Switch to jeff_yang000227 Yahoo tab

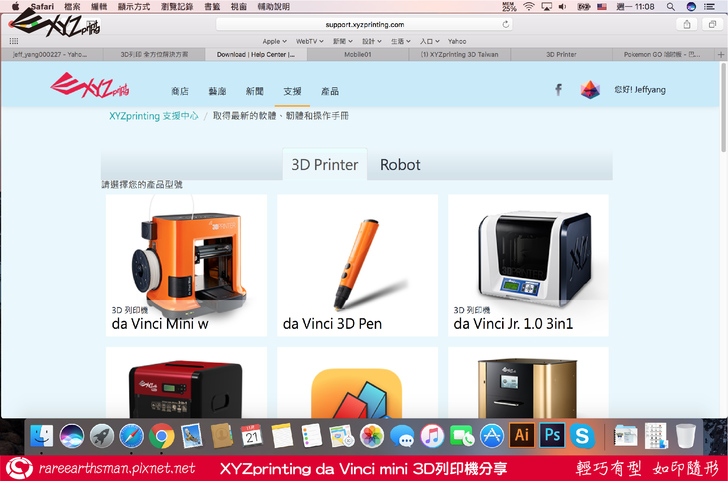click(x=51, y=54)
